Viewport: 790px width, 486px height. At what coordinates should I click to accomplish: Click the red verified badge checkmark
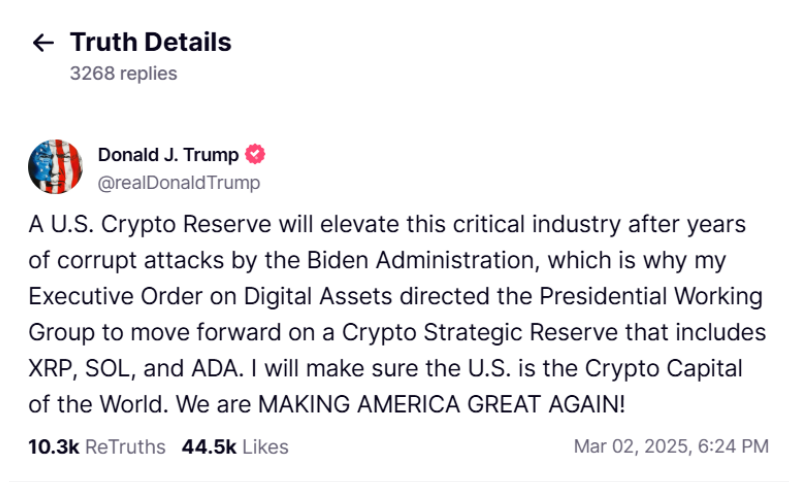(255, 154)
